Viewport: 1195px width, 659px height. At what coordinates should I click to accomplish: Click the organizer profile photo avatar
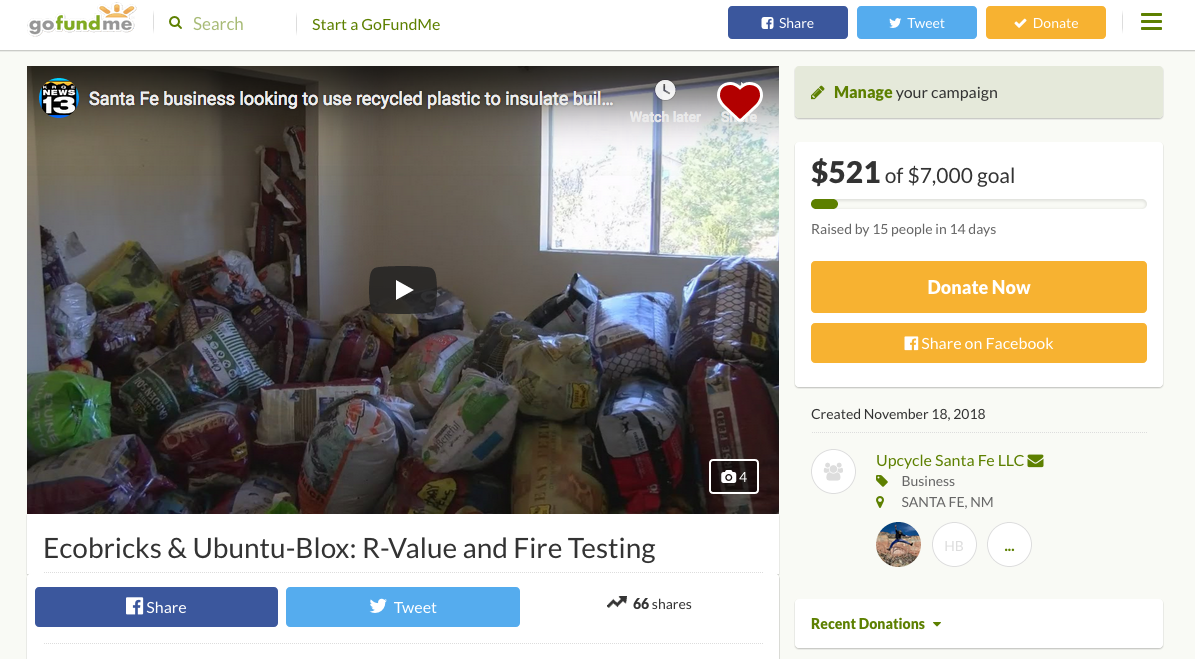(898, 545)
